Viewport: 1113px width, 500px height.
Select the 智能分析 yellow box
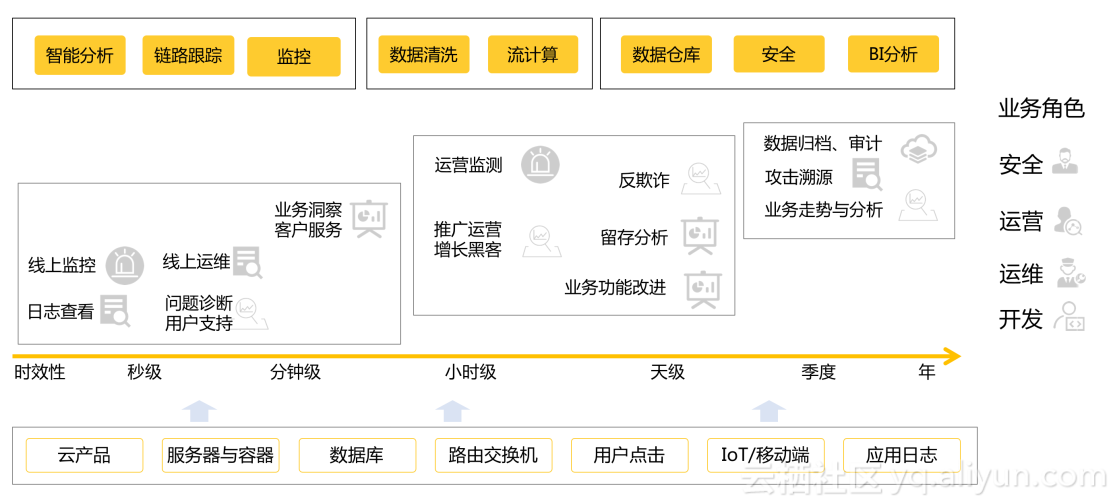coord(80,55)
